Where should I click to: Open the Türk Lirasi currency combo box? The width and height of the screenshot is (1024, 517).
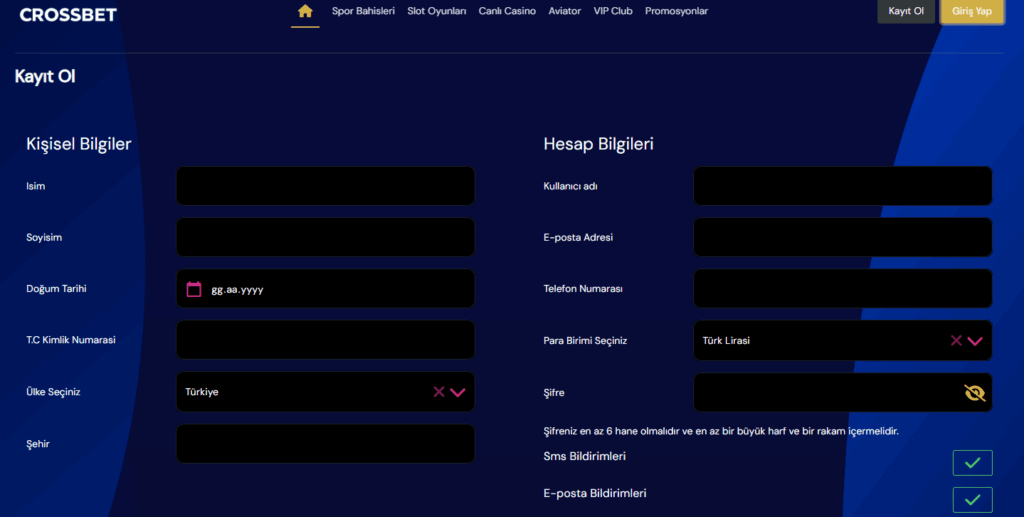pos(842,340)
